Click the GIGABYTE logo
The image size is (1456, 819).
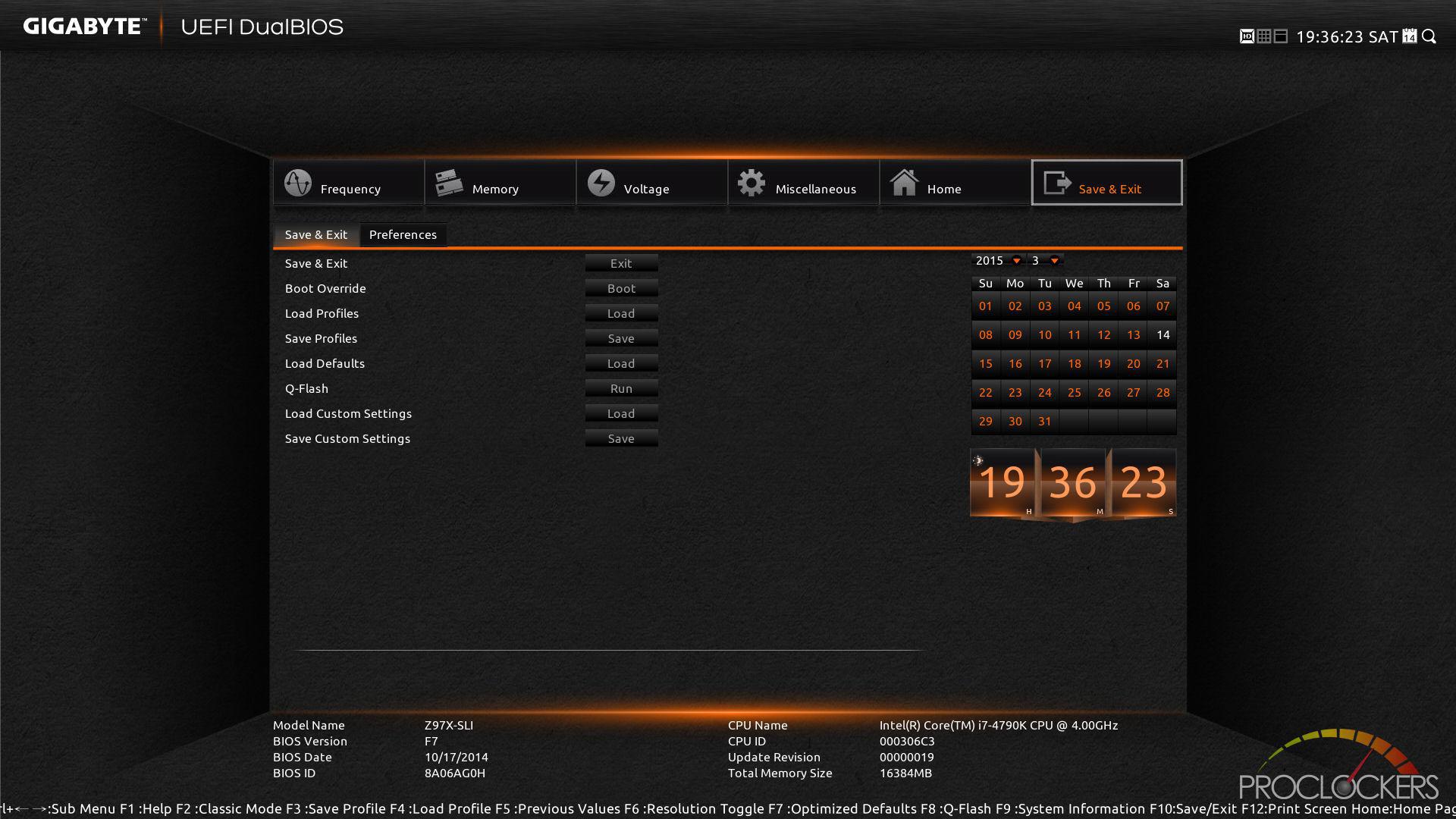pyautogui.click(x=84, y=27)
